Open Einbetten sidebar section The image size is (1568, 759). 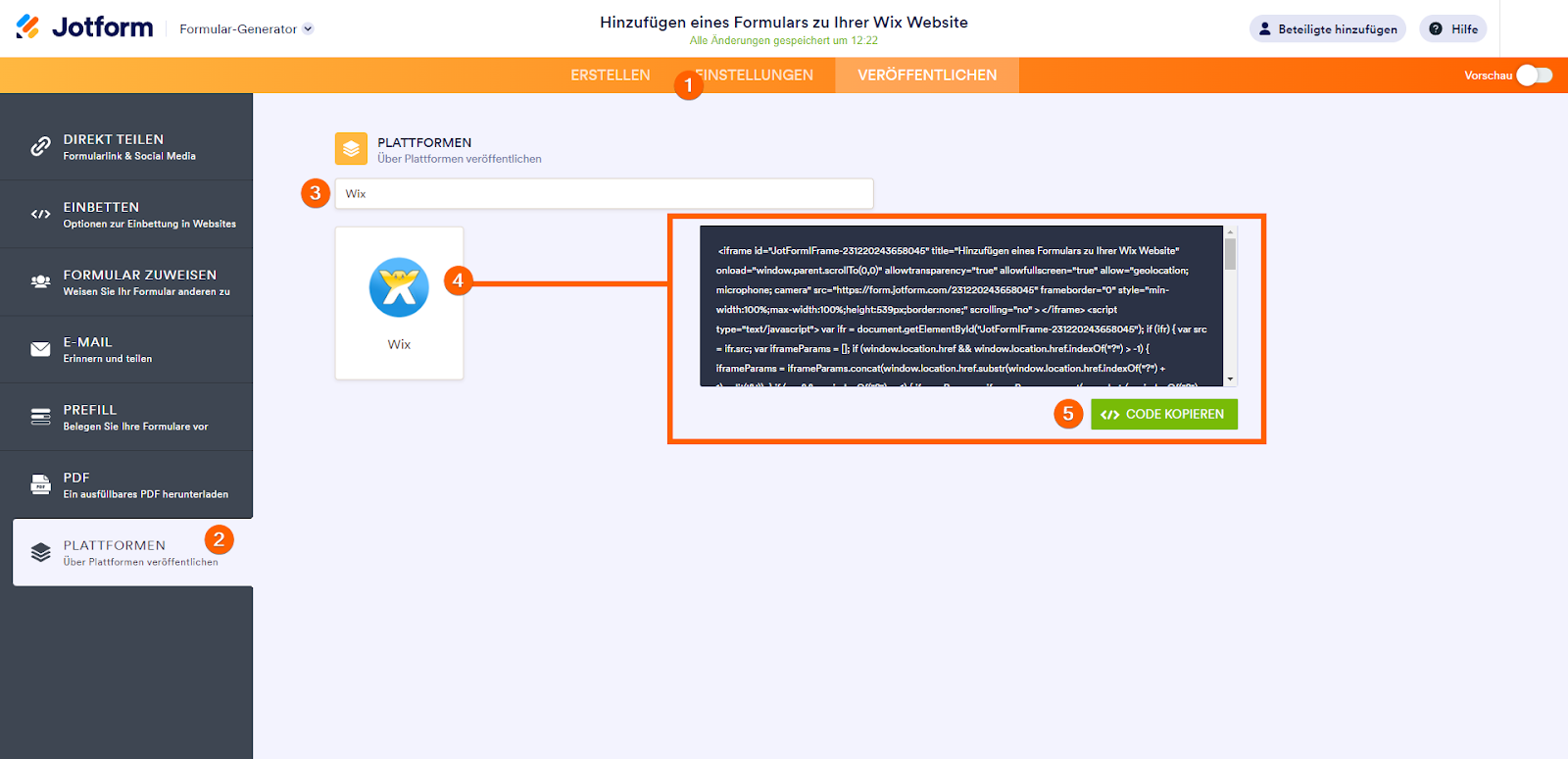click(126, 215)
